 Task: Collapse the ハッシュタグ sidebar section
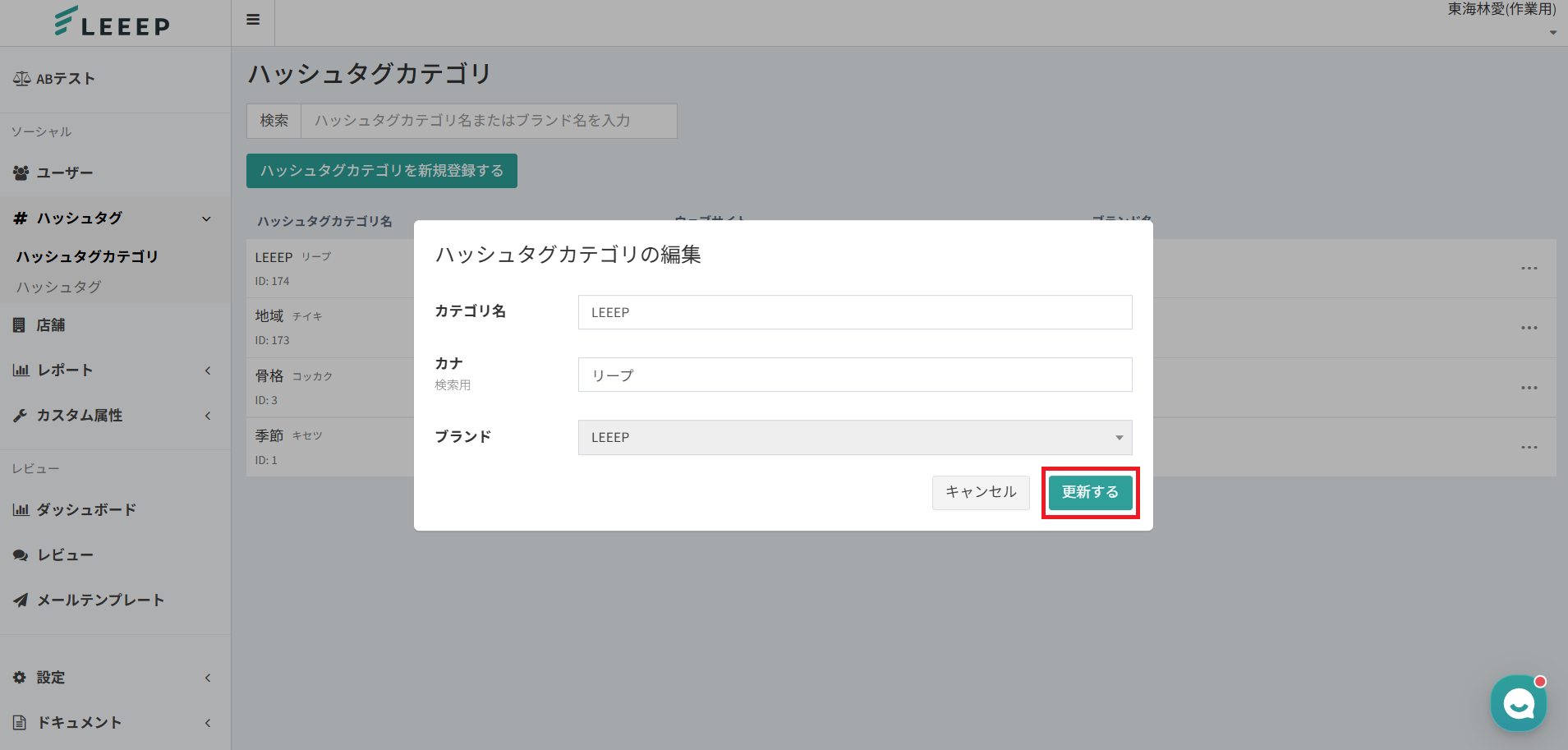click(x=206, y=219)
